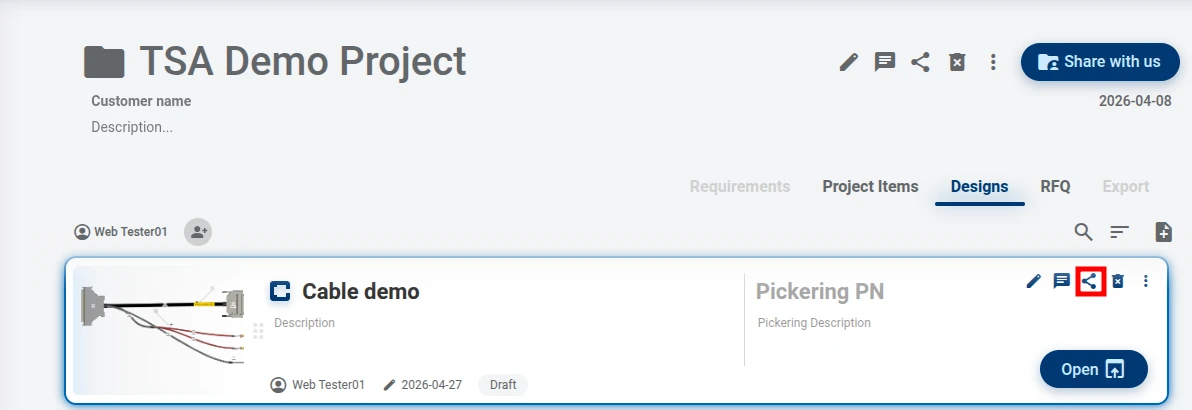Click the Cable demo cable thumbnail
The height and width of the screenshot is (410, 1192).
coord(162,327)
